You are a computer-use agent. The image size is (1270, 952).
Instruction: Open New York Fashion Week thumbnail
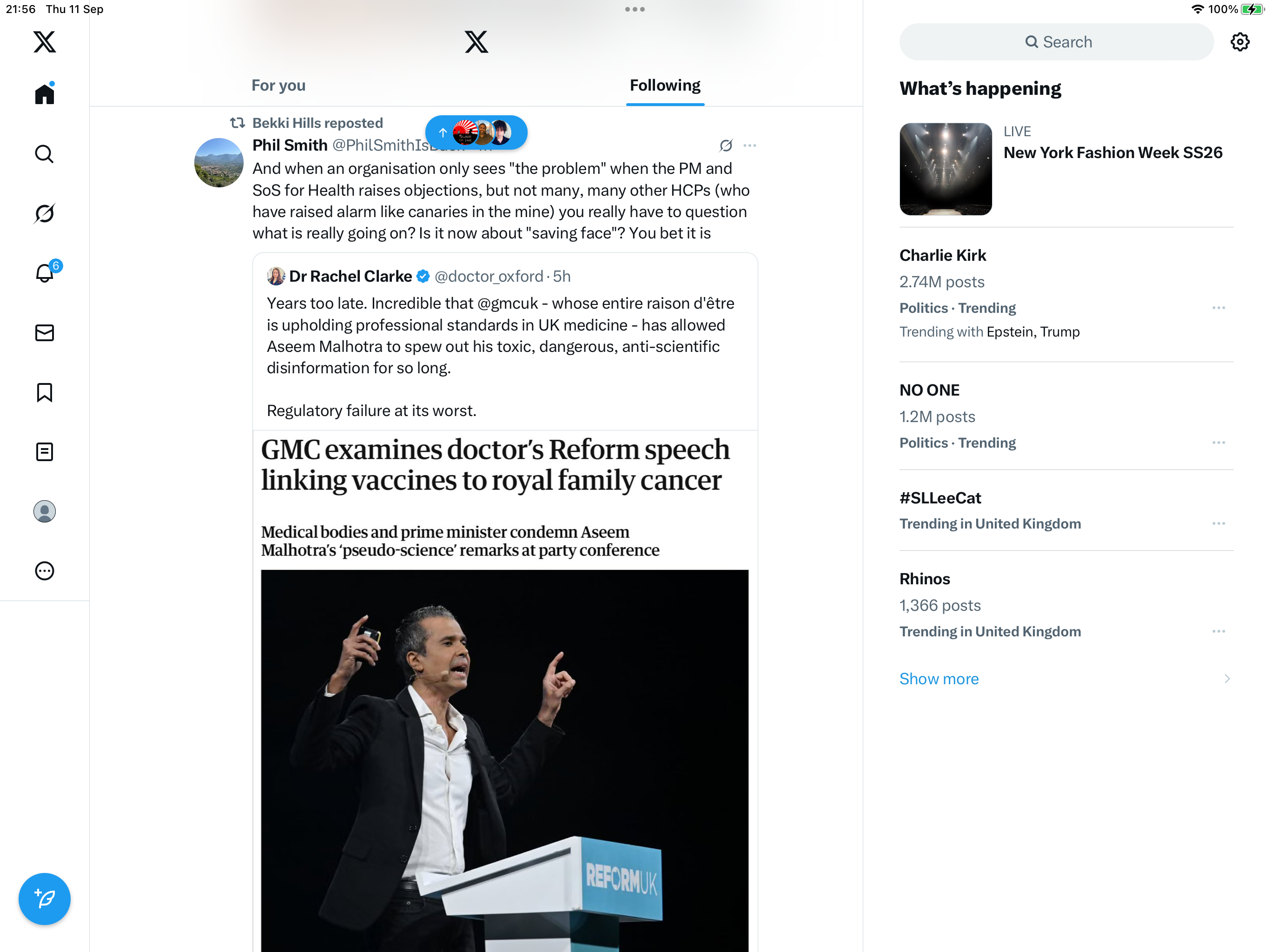point(946,169)
